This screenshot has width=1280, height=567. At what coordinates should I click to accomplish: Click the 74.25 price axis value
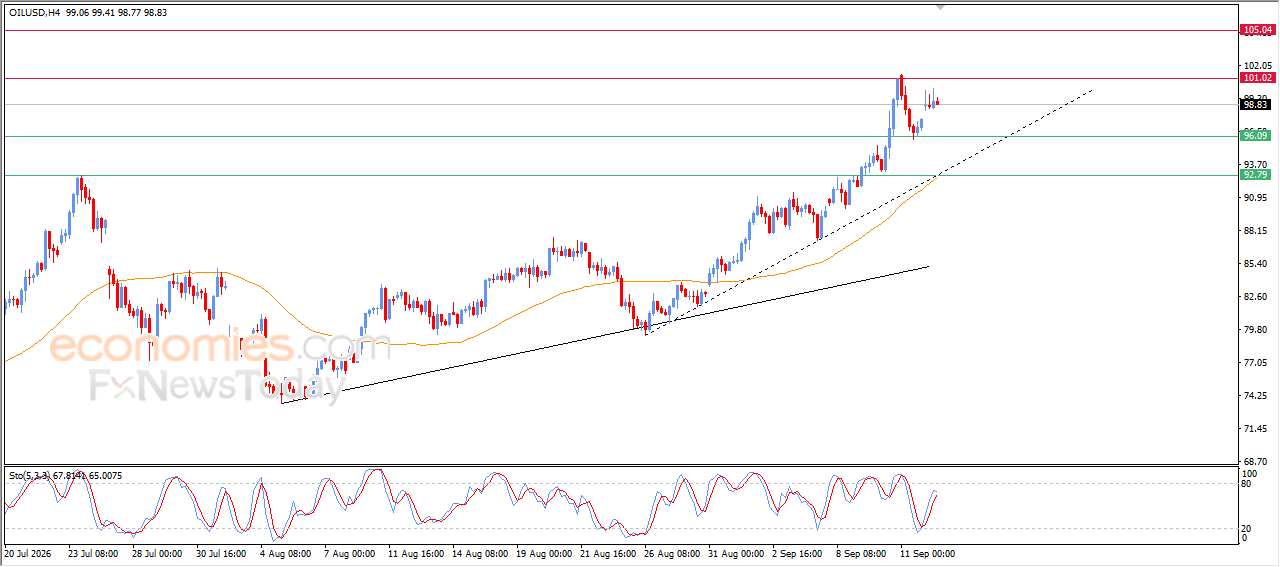[1255, 396]
